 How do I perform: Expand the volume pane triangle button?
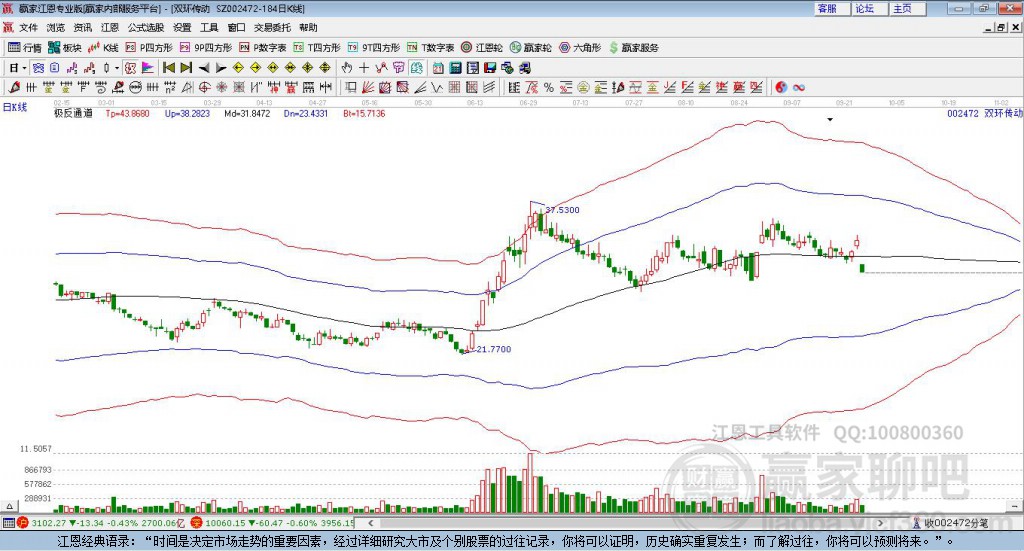(x=9, y=506)
